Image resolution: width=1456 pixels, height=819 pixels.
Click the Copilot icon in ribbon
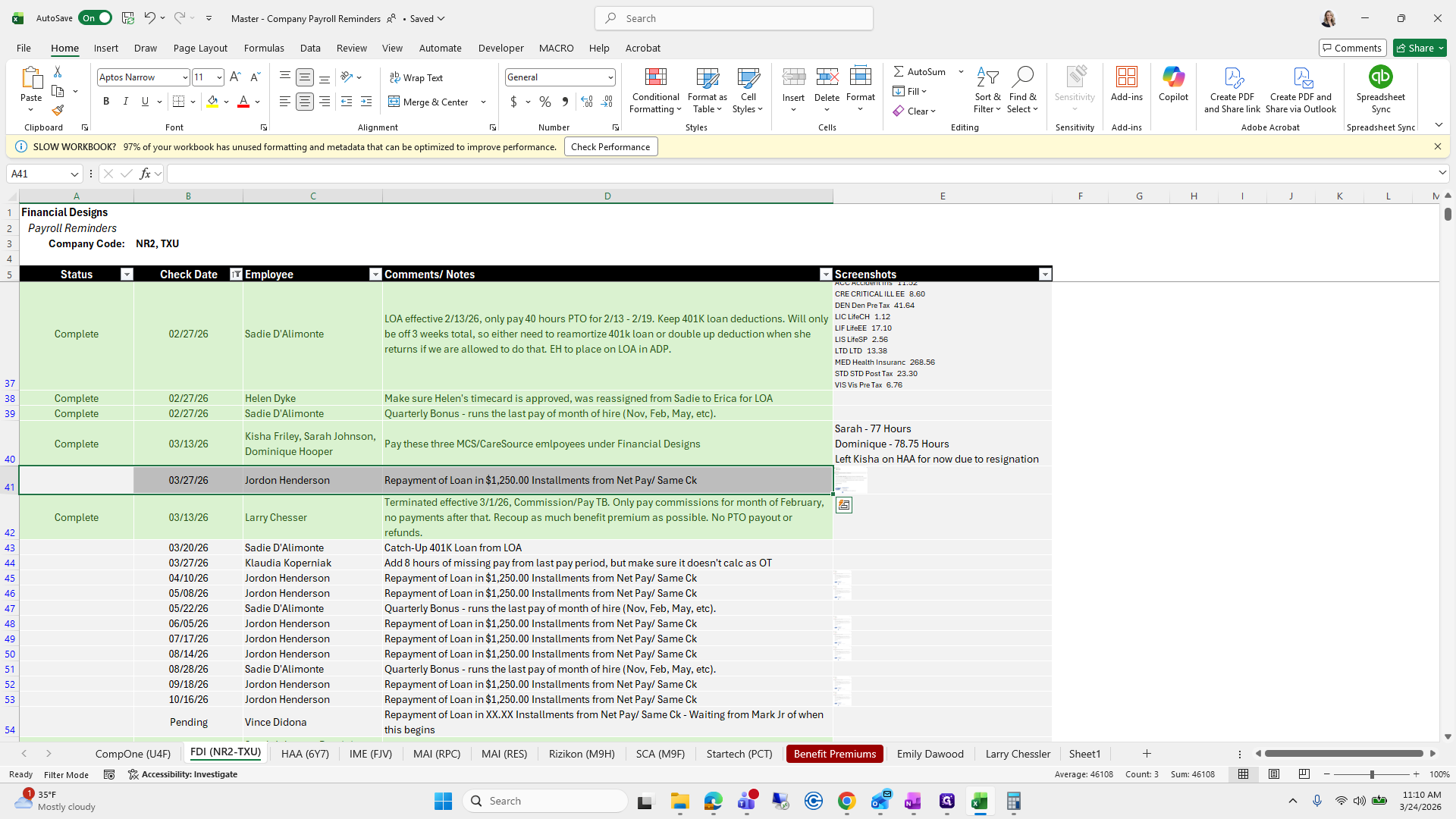point(1173,83)
